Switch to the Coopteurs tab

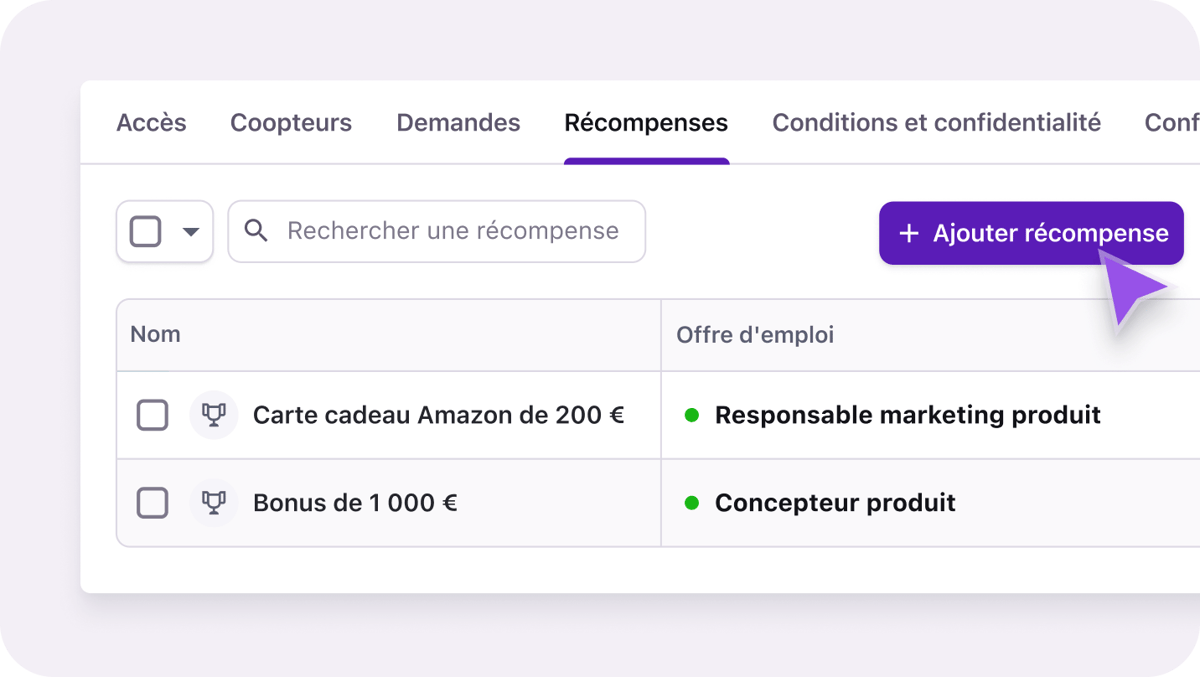291,123
